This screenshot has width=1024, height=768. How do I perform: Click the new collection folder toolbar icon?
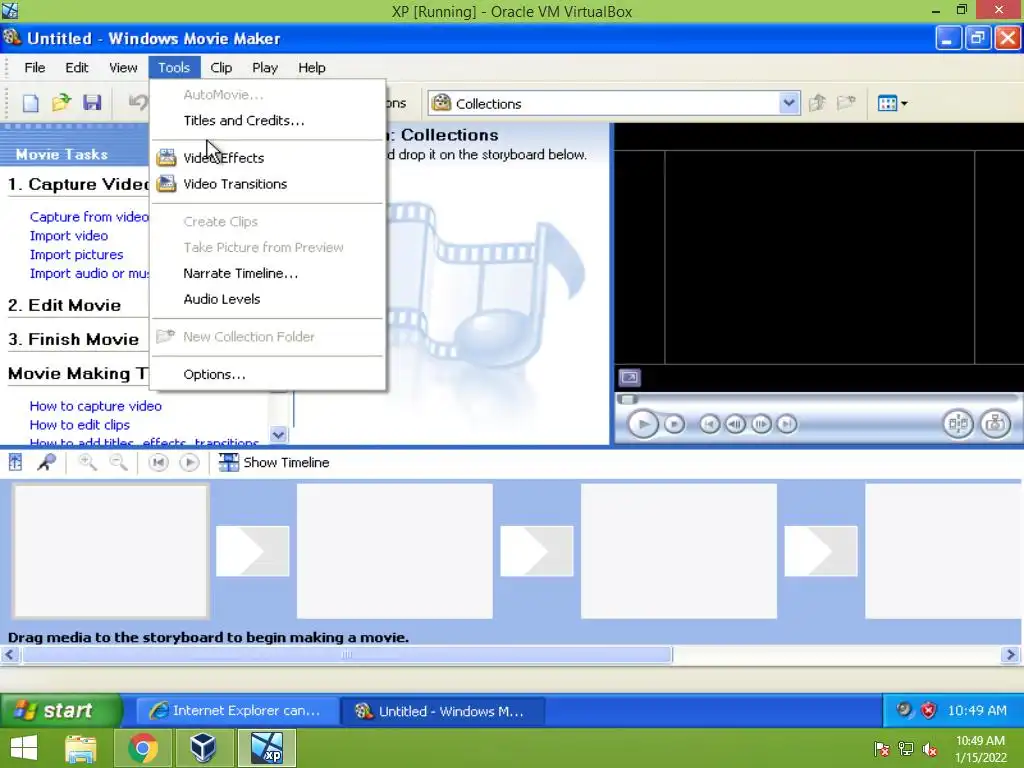pyautogui.click(x=846, y=103)
